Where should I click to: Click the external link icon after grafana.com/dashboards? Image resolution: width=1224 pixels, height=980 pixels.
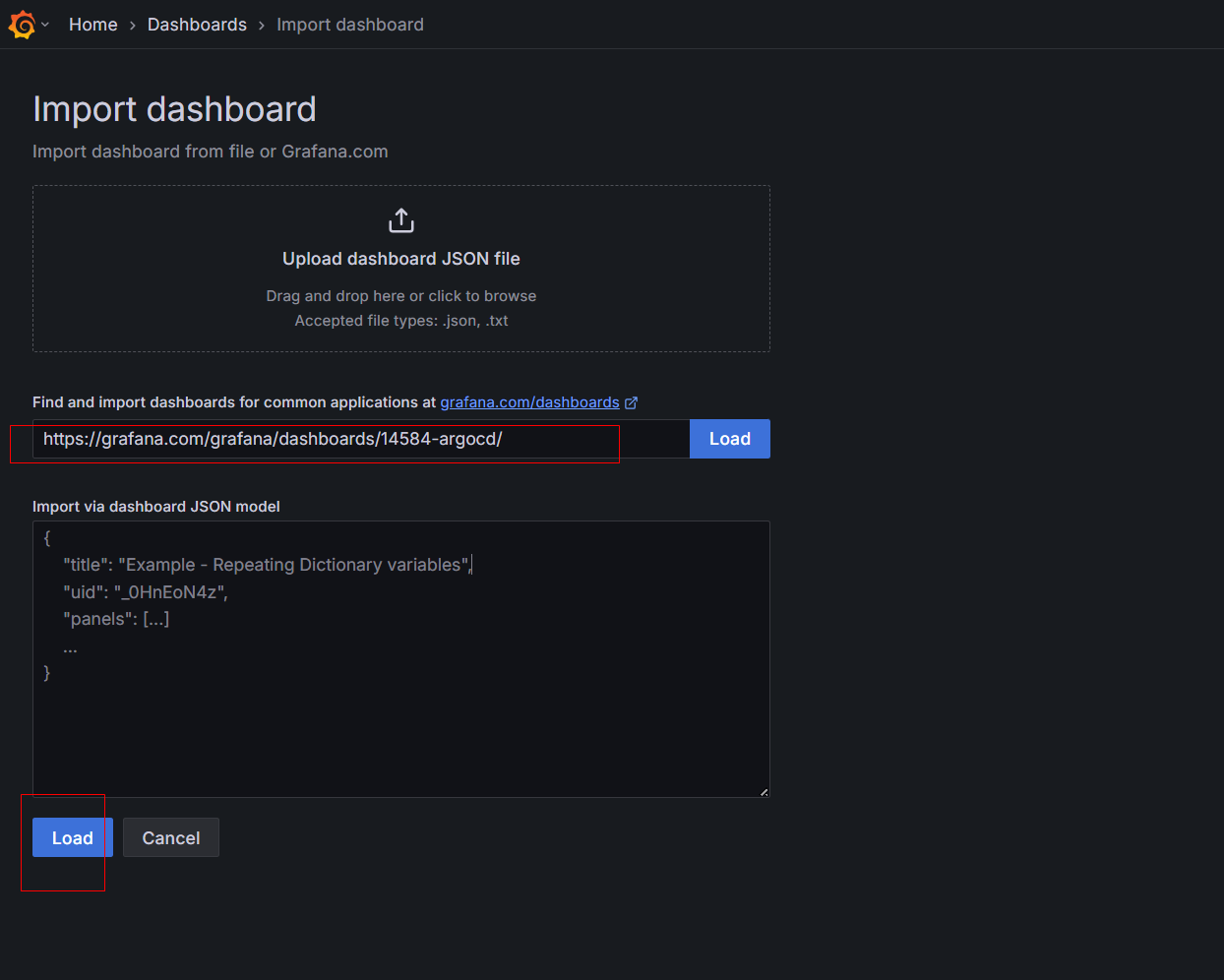click(632, 402)
